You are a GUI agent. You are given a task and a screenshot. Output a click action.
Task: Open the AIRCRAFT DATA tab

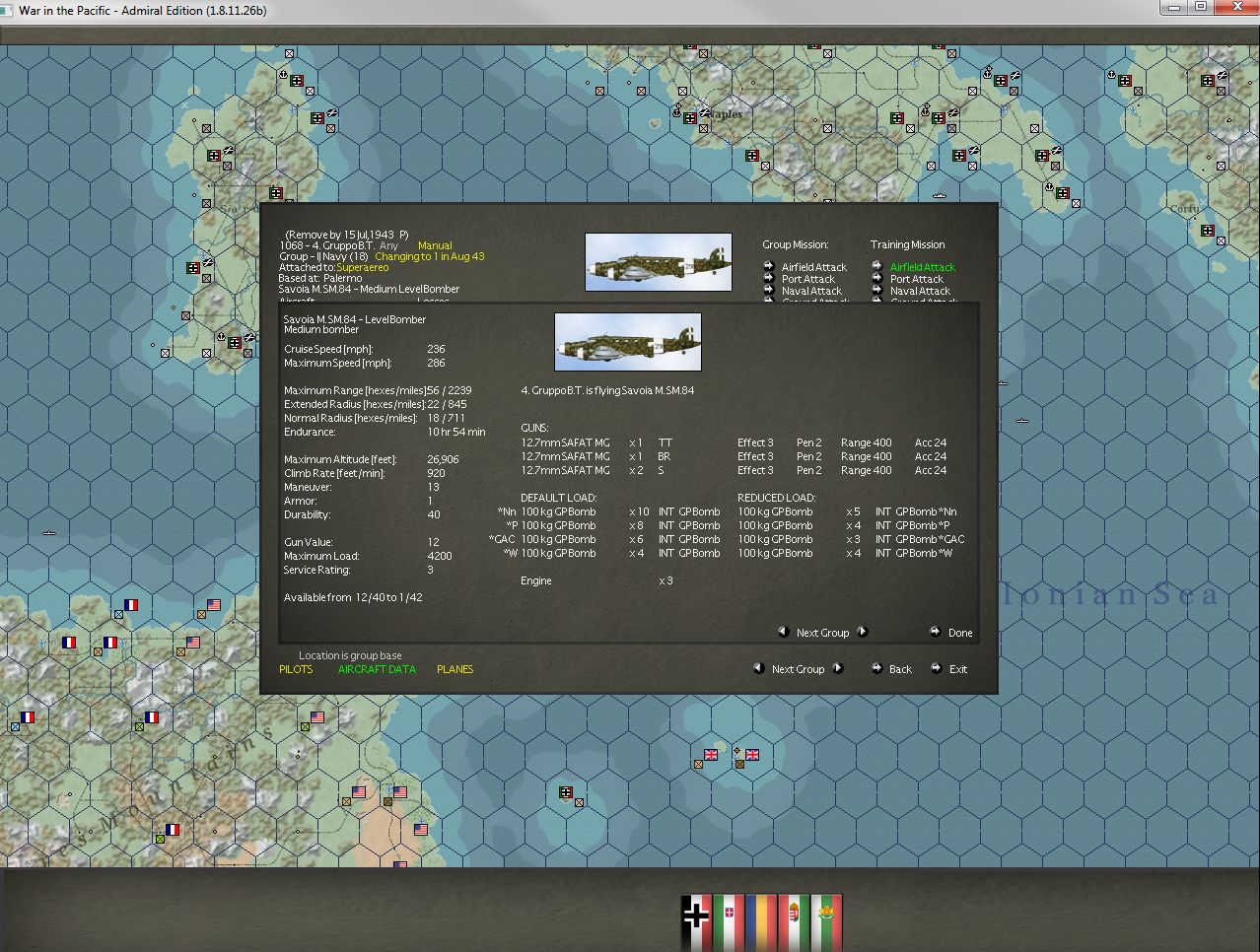[x=377, y=669]
